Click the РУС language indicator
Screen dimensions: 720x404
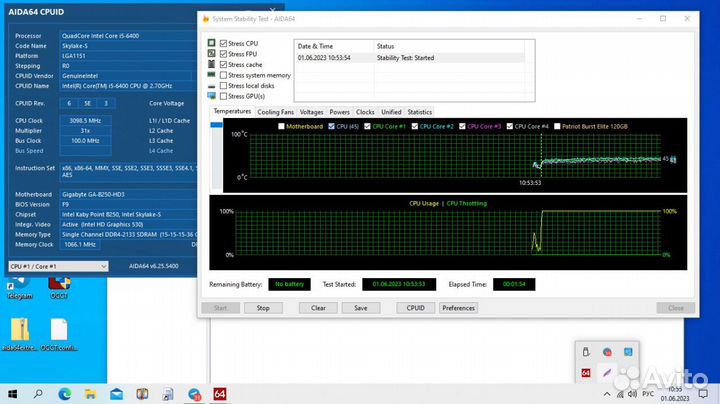coord(648,394)
